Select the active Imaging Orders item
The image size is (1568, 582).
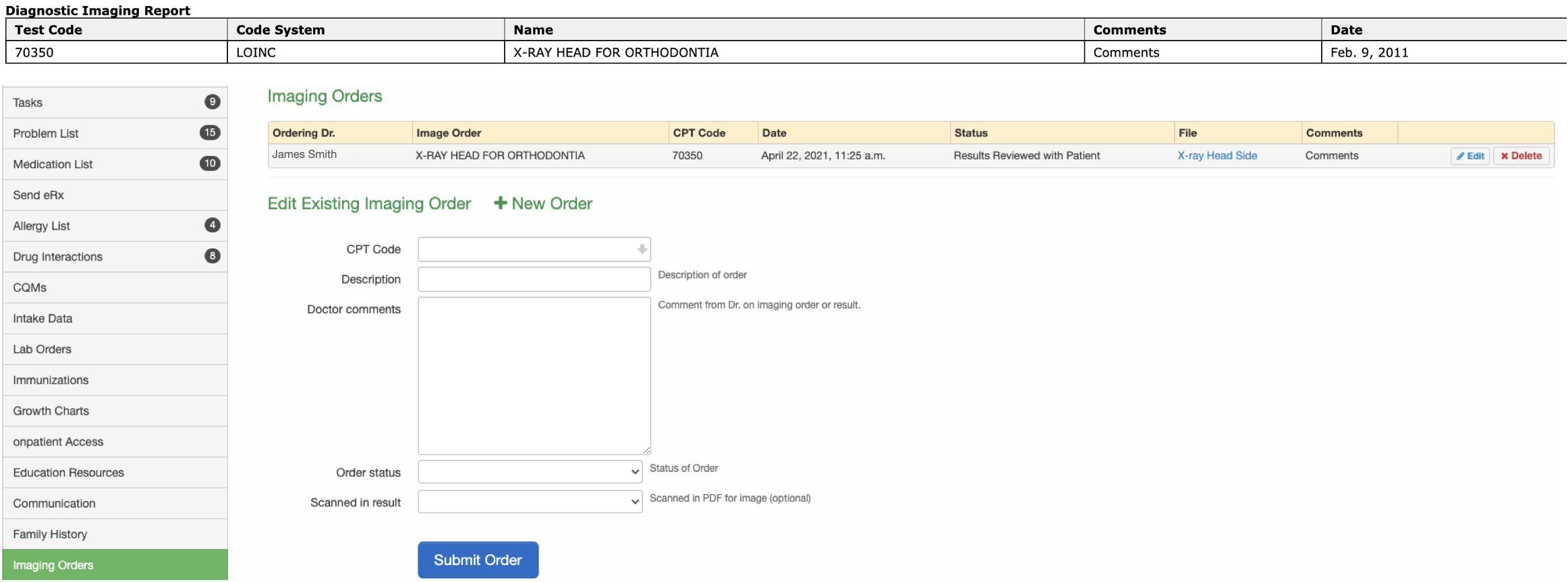pyautogui.click(x=115, y=565)
